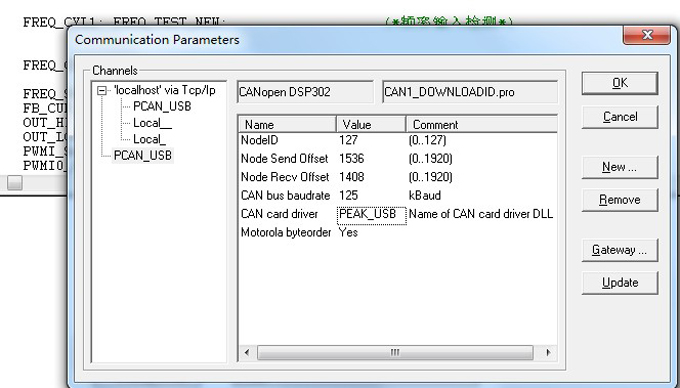
Task: Select first PCAN_USB child channel under localhost
Action: (162, 107)
